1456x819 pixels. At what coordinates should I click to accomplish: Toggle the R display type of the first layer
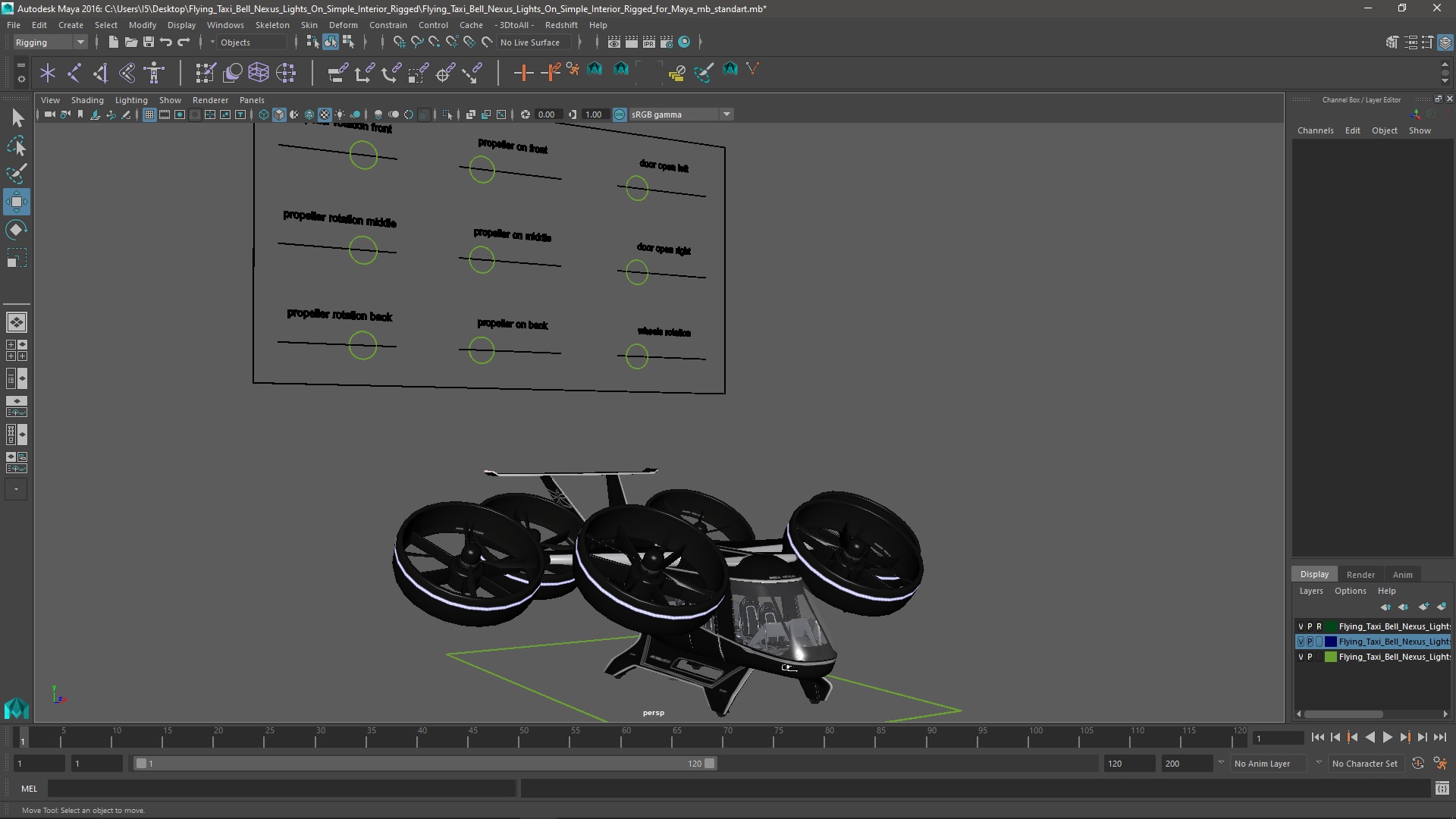[x=1319, y=626]
